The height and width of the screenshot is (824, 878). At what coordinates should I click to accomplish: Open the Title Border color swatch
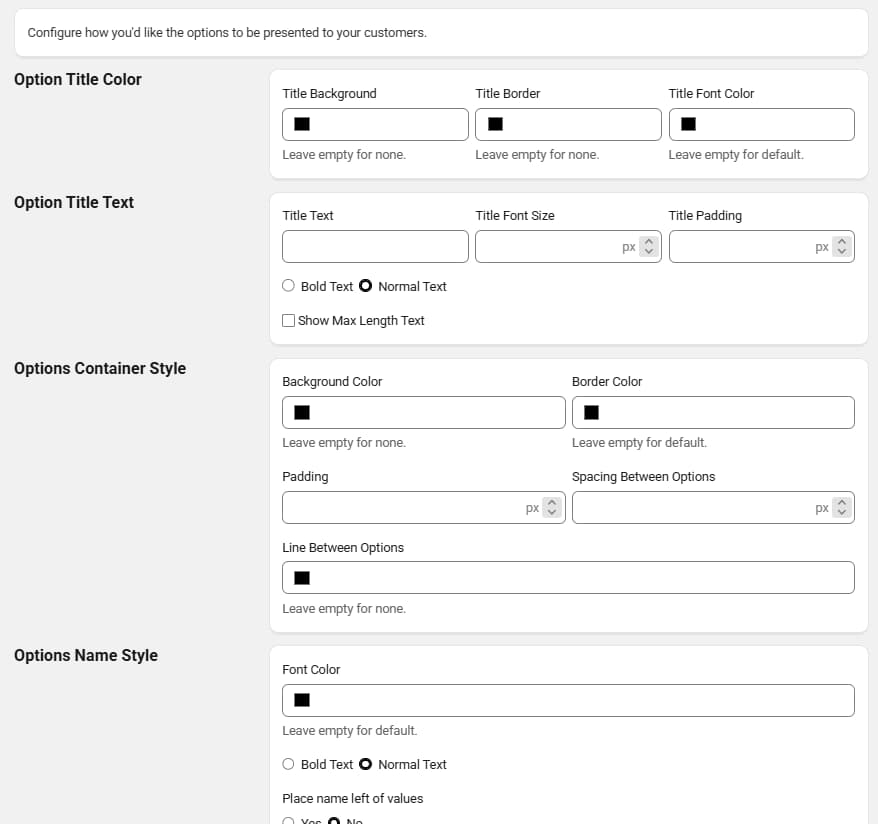(495, 124)
